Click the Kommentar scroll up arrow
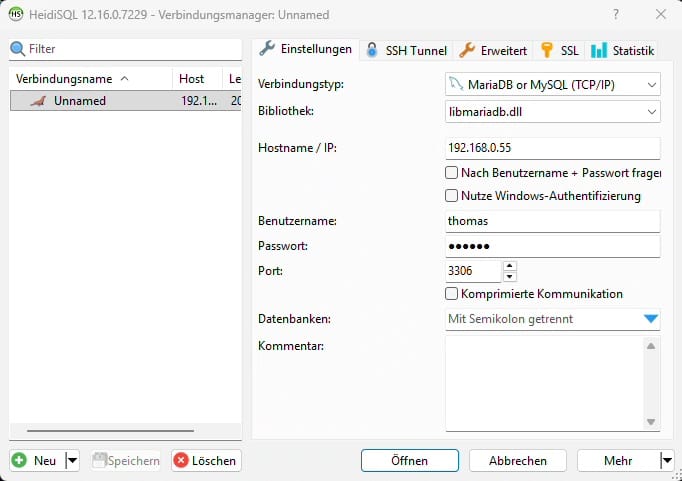This screenshot has width=682, height=481. 651,346
